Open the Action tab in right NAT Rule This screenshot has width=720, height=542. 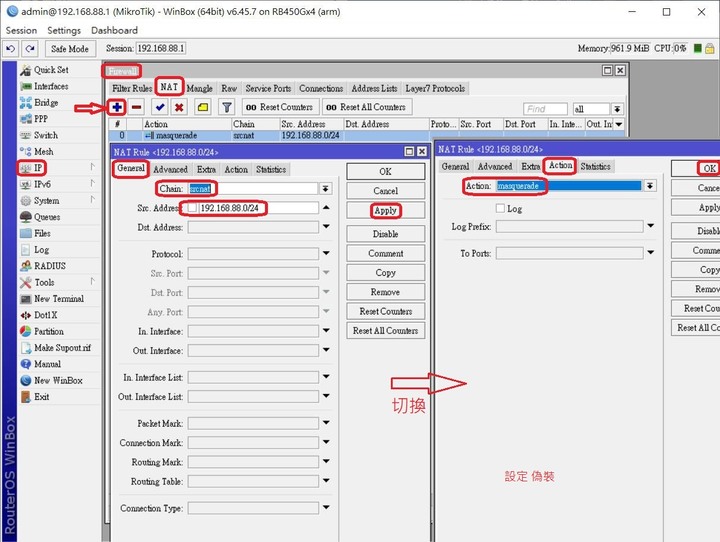click(x=561, y=165)
